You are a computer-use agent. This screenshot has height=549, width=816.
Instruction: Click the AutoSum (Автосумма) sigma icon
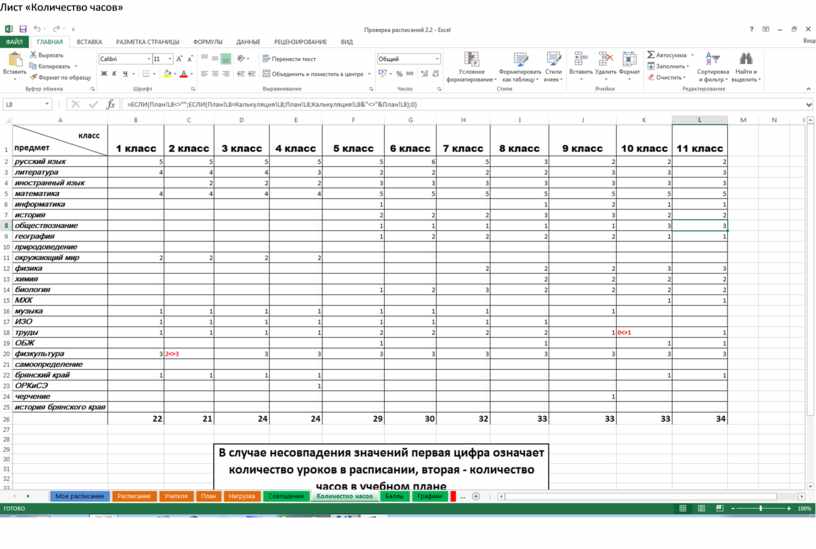pos(651,55)
